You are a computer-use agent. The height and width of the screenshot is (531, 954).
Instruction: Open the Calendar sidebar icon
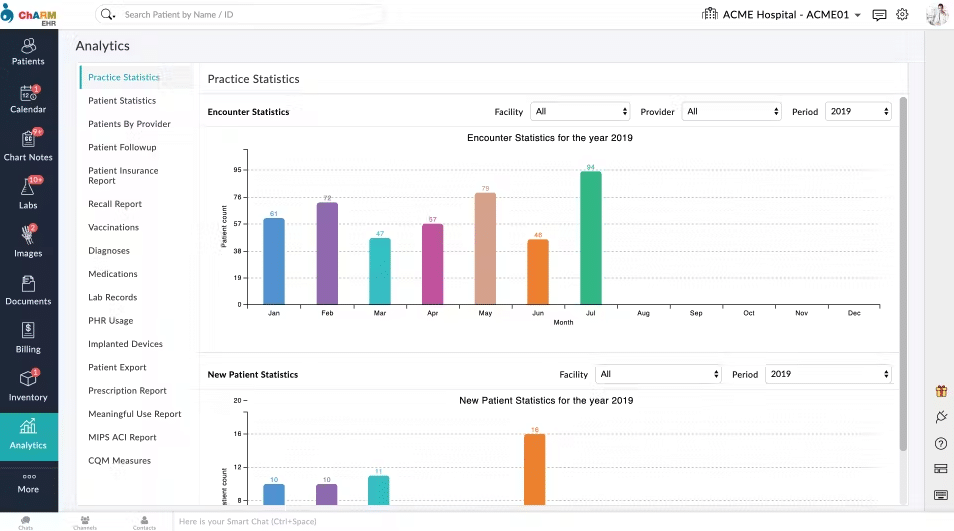[28, 100]
